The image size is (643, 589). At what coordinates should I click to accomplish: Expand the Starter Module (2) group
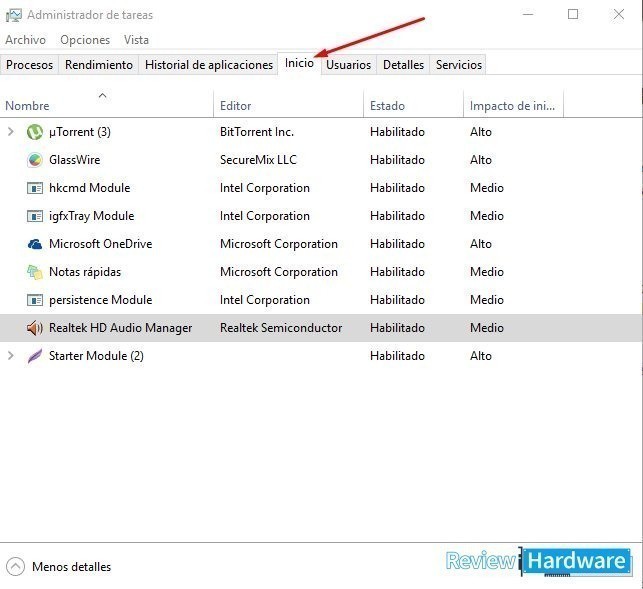click(x=11, y=356)
